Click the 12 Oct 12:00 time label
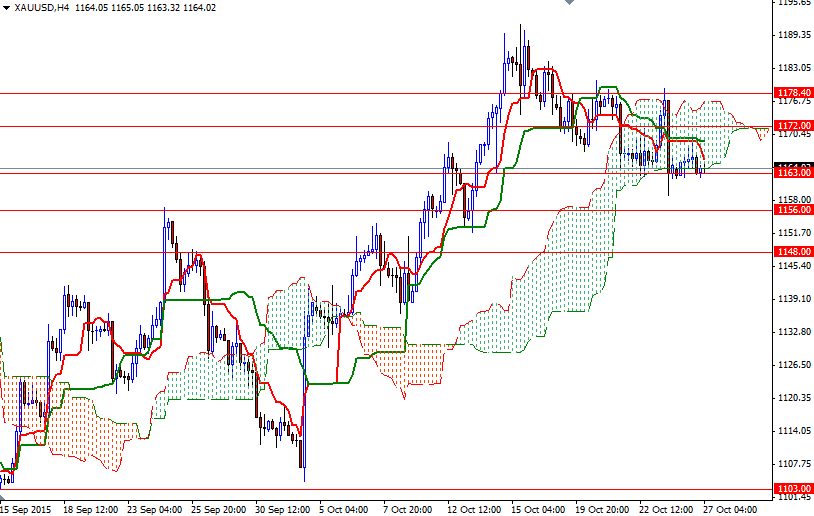Screen dimensions: 814x516 click(x=474, y=509)
